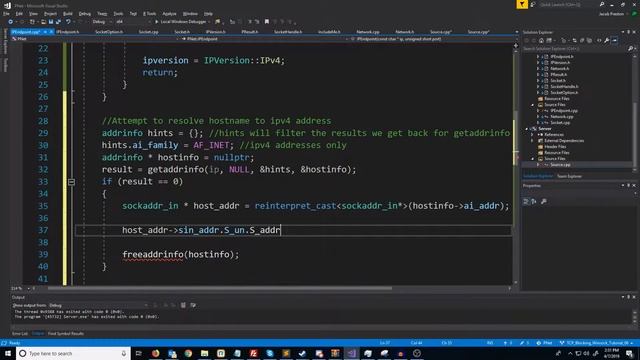Open the Show output from dropdown

click(x=98, y=305)
